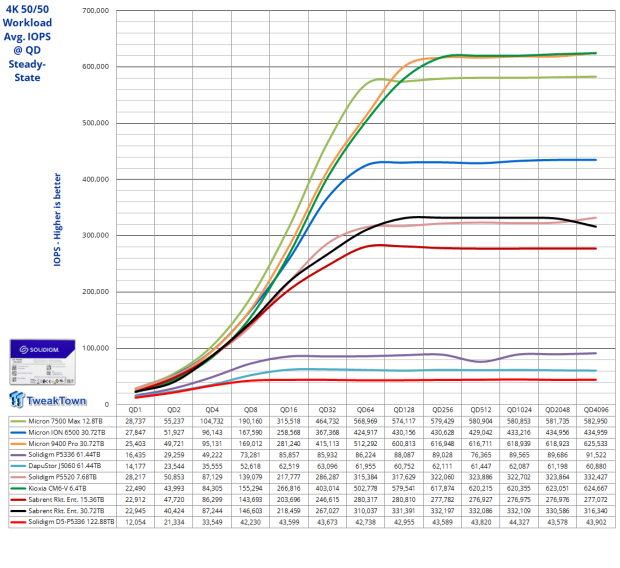
Task: Click the QD256 axis label
Action: pos(442,410)
